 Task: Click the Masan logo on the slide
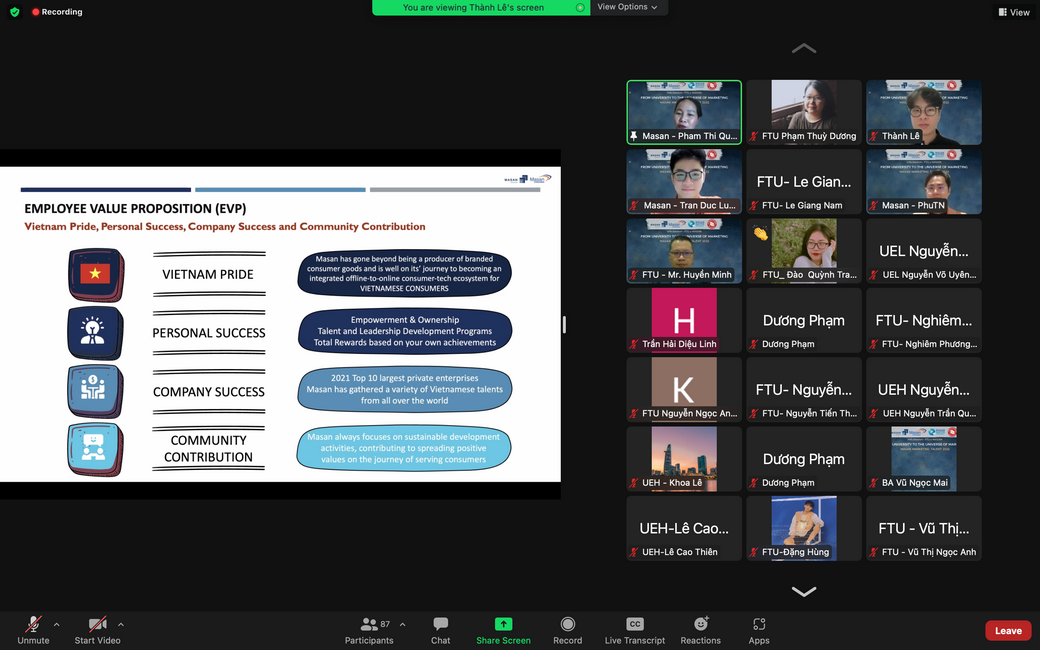[x=527, y=178]
